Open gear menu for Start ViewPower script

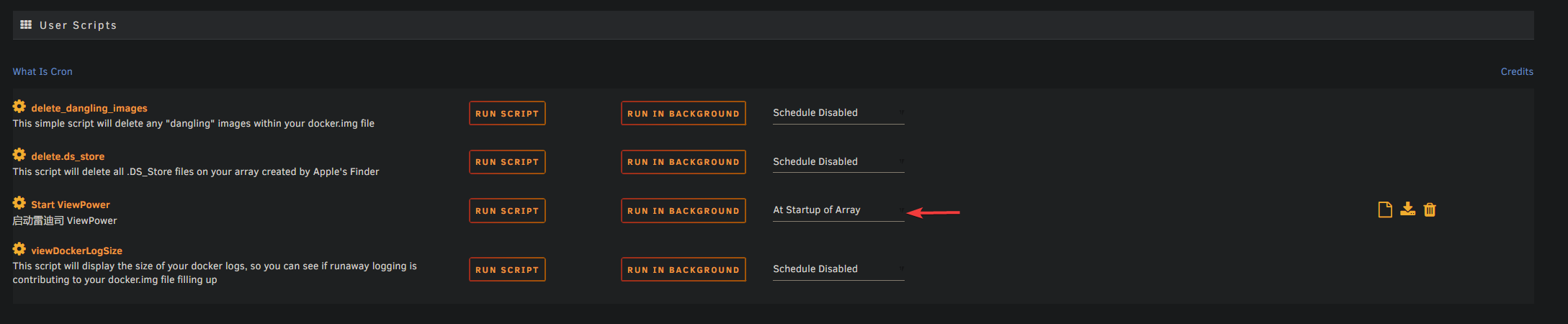[19, 203]
